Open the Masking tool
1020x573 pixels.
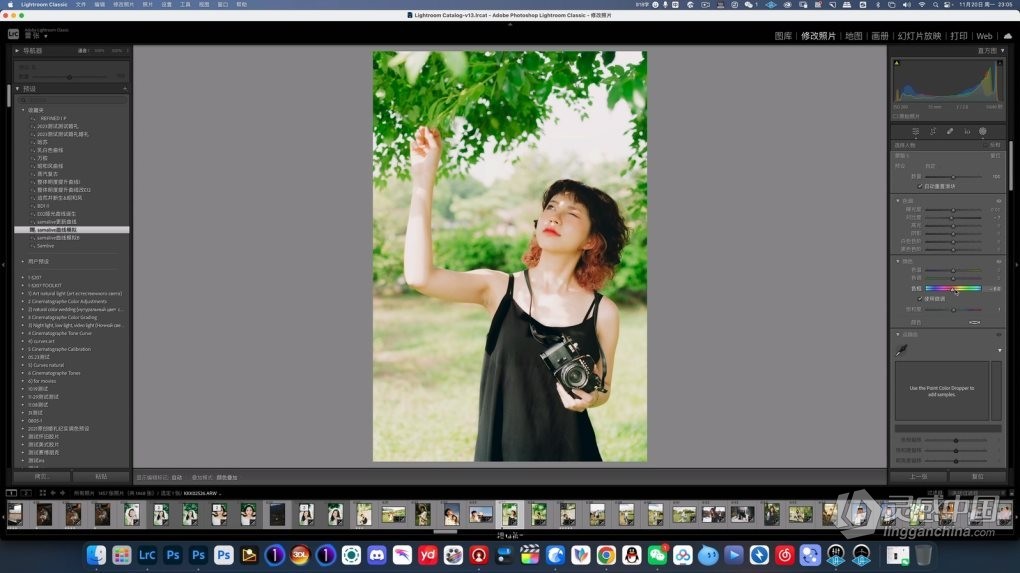click(x=983, y=131)
